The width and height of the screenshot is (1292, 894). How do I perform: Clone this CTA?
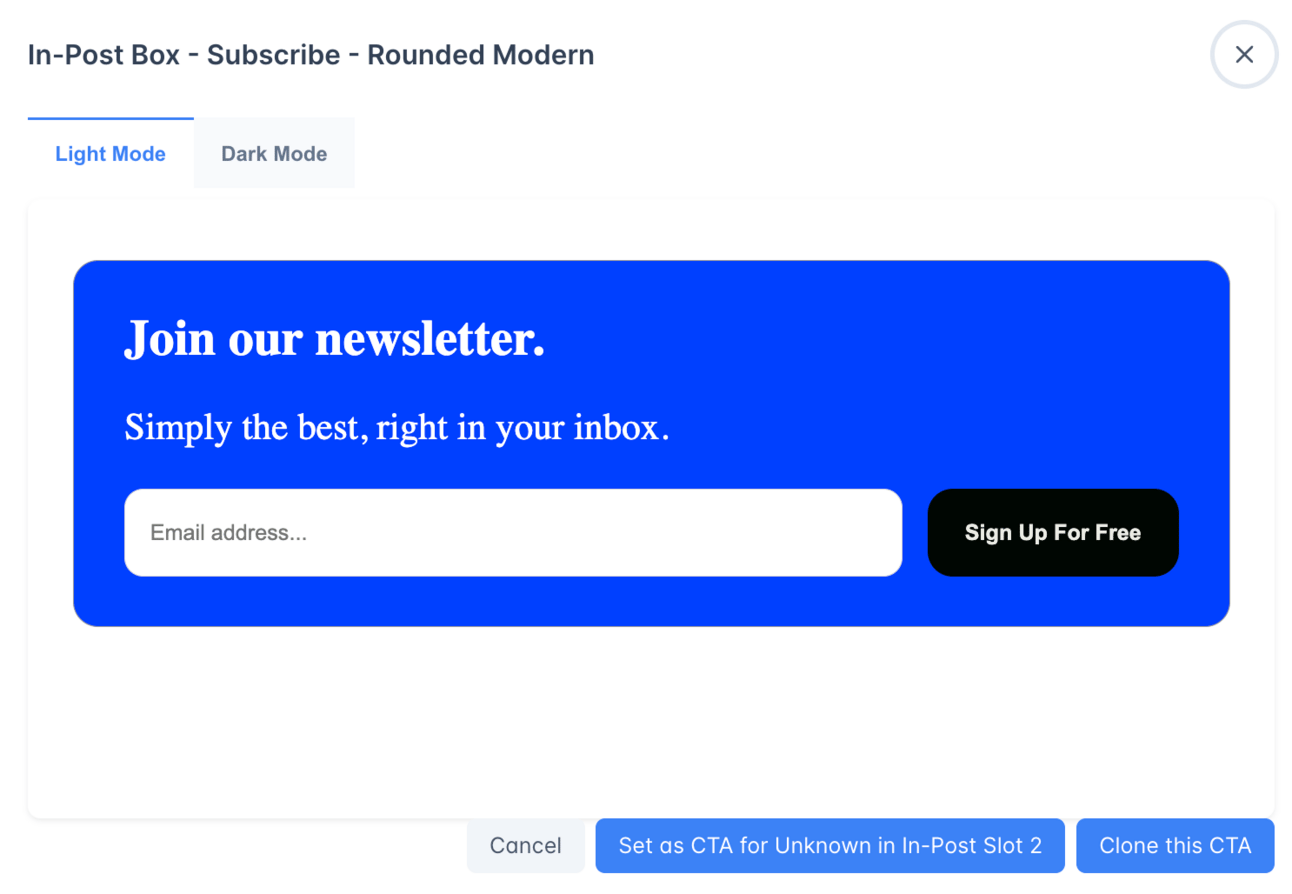click(x=1174, y=846)
